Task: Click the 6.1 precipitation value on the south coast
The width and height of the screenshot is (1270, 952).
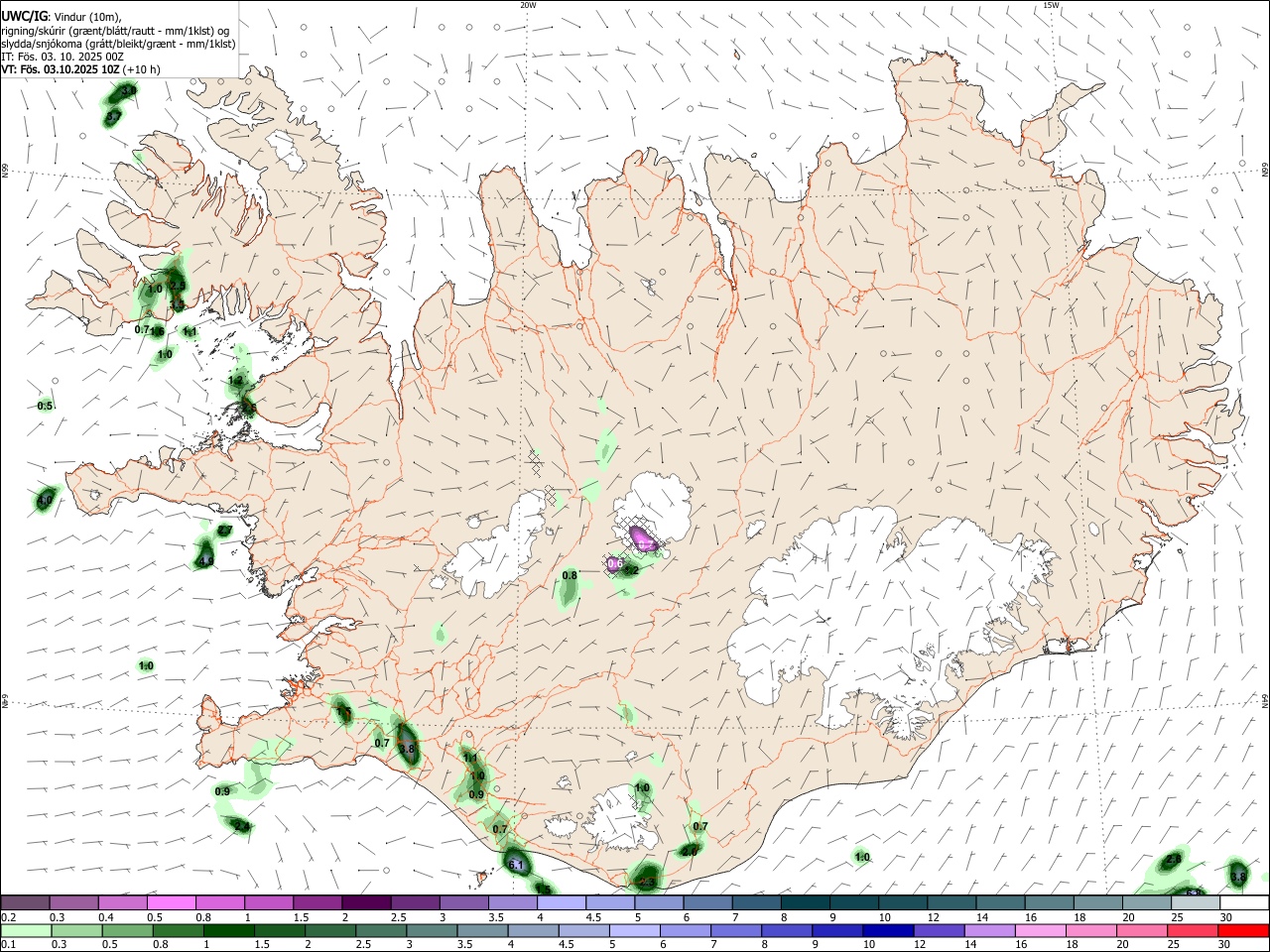Action: point(516,865)
